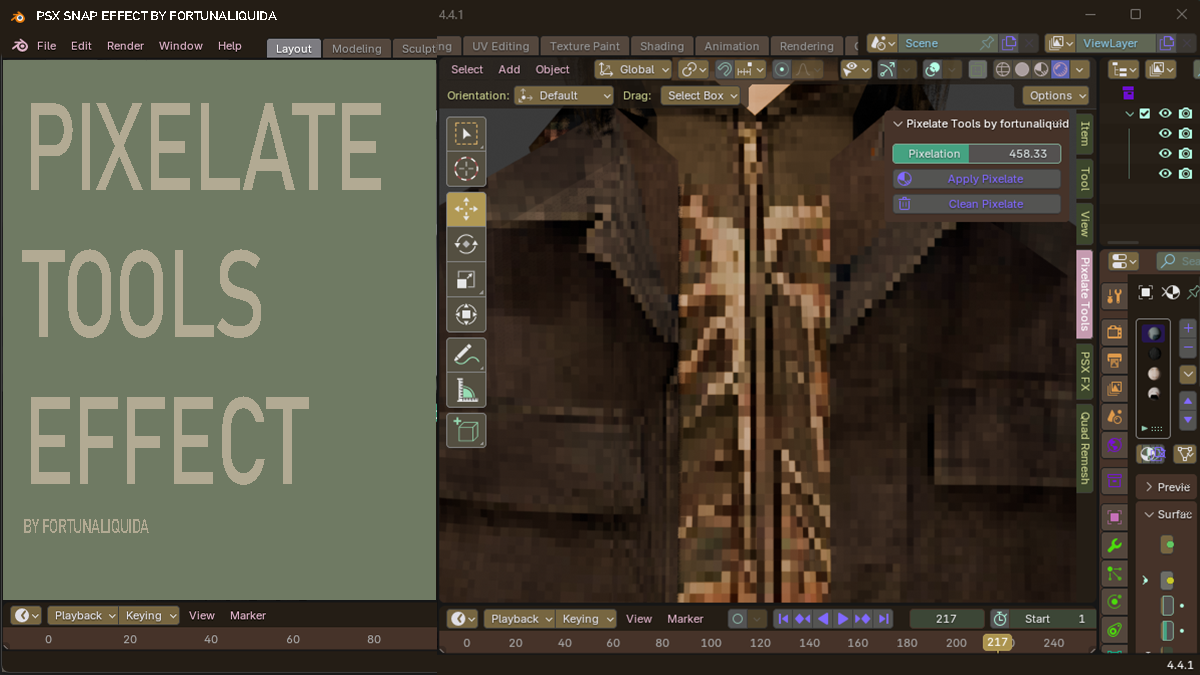This screenshot has height=675, width=1200.
Task: Open the Modifiers wrench tab icon
Action: tap(1114, 546)
